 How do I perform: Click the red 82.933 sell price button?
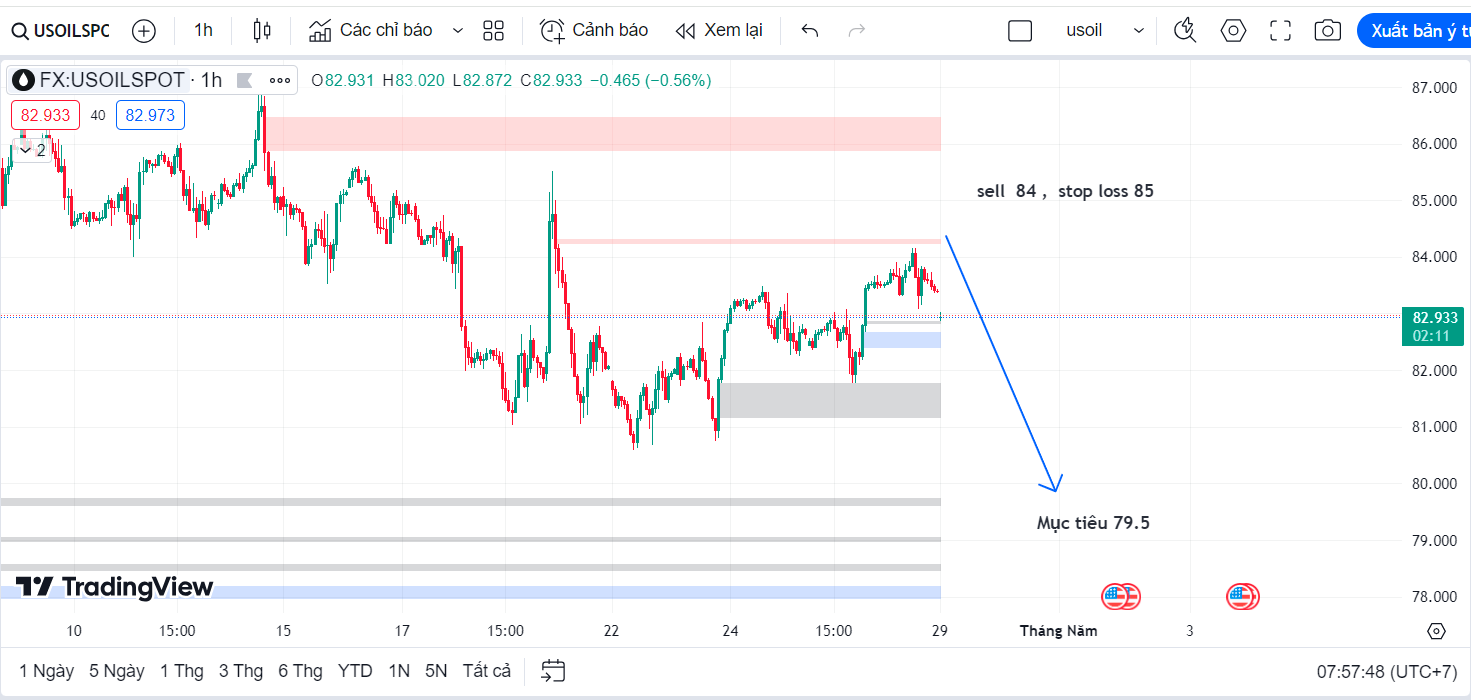pos(45,115)
